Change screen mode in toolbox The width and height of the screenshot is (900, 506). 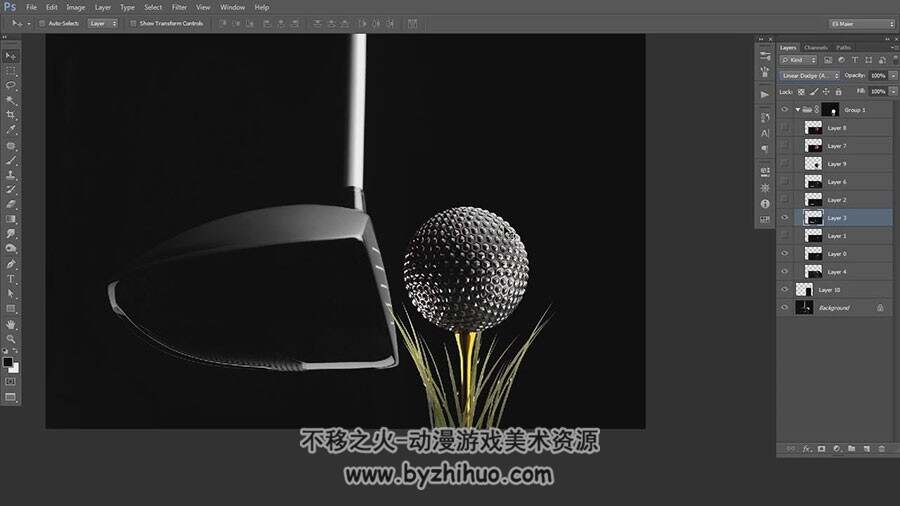click(x=11, y=397)
